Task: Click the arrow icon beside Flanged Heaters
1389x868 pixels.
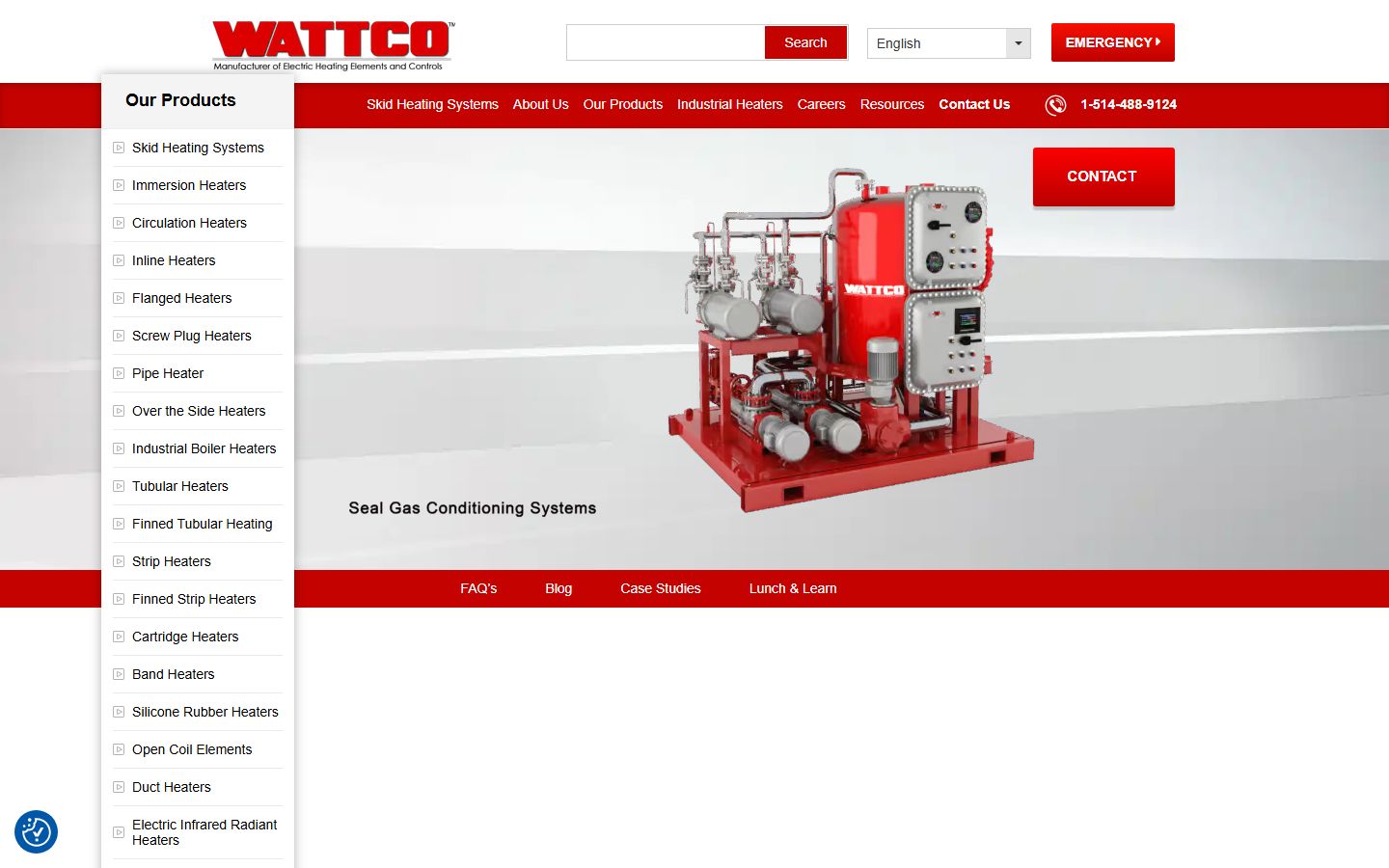Action: [x=119, y=298]
